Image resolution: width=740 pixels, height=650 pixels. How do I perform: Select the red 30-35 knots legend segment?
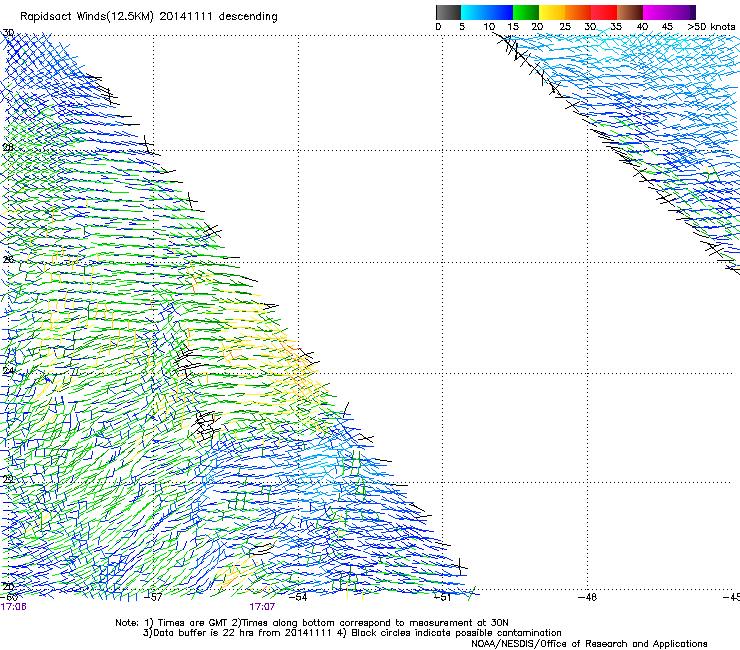604,12
